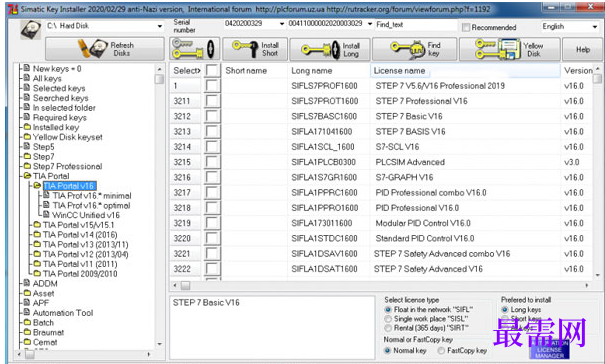Select TIA Prof v16.* optimal item
The width and height of the screenshot is (605, 364).
pos(91,205)
